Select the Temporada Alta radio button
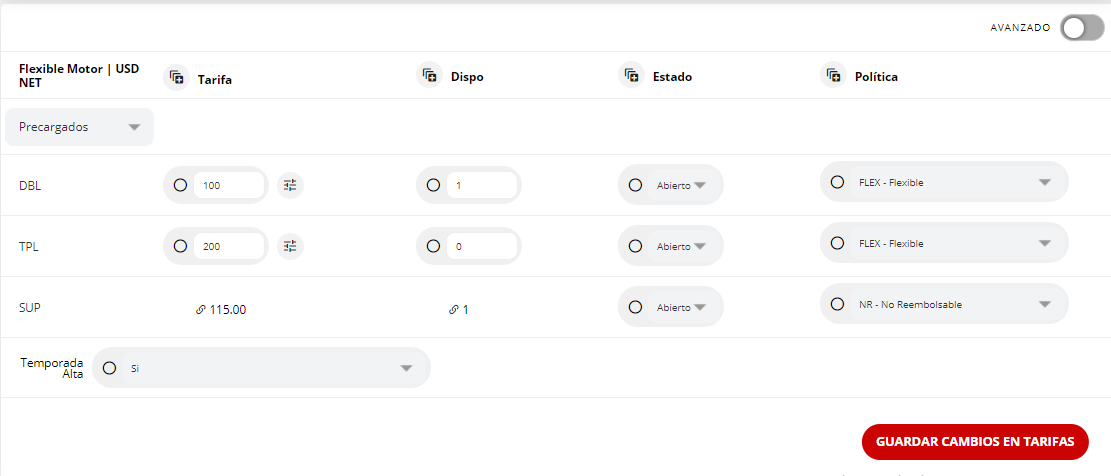This screenshot has width=1111, height=476. [x=110, y=368]
